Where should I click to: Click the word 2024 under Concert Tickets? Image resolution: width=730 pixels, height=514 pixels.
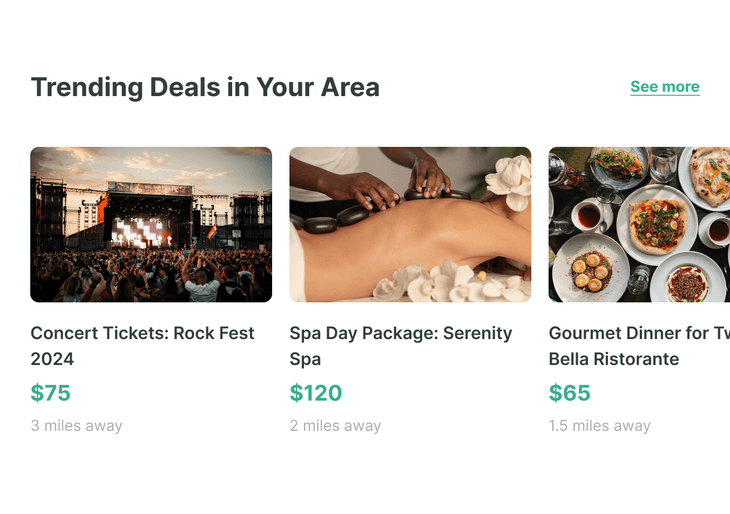(52, 359)
